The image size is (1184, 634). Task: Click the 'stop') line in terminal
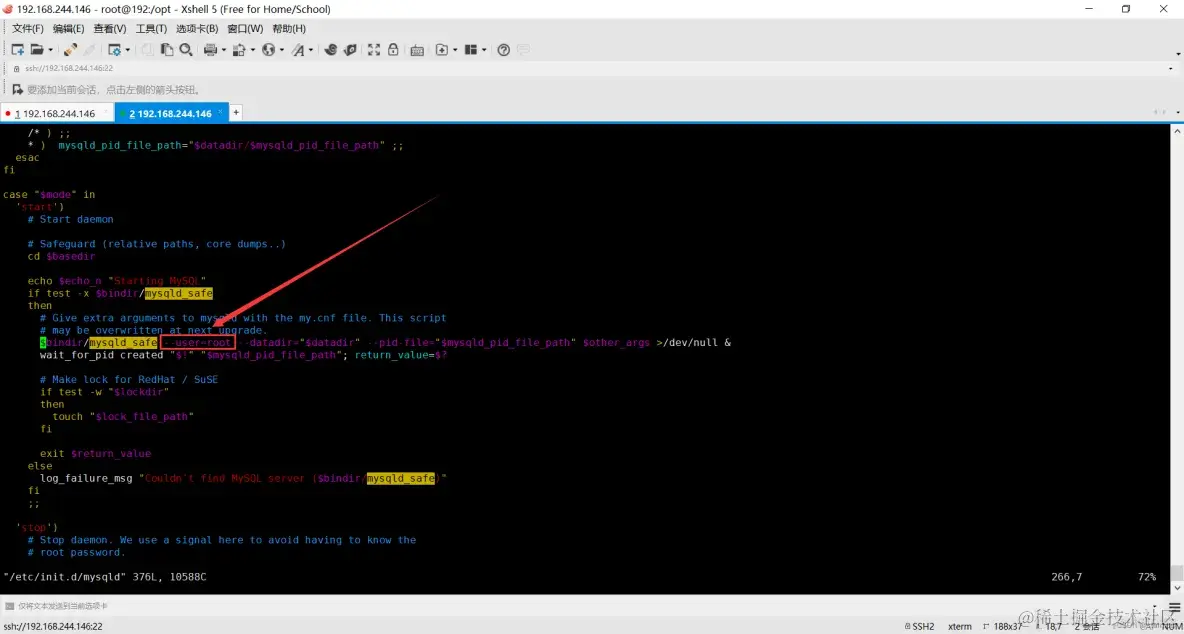[x=37, y=528]
